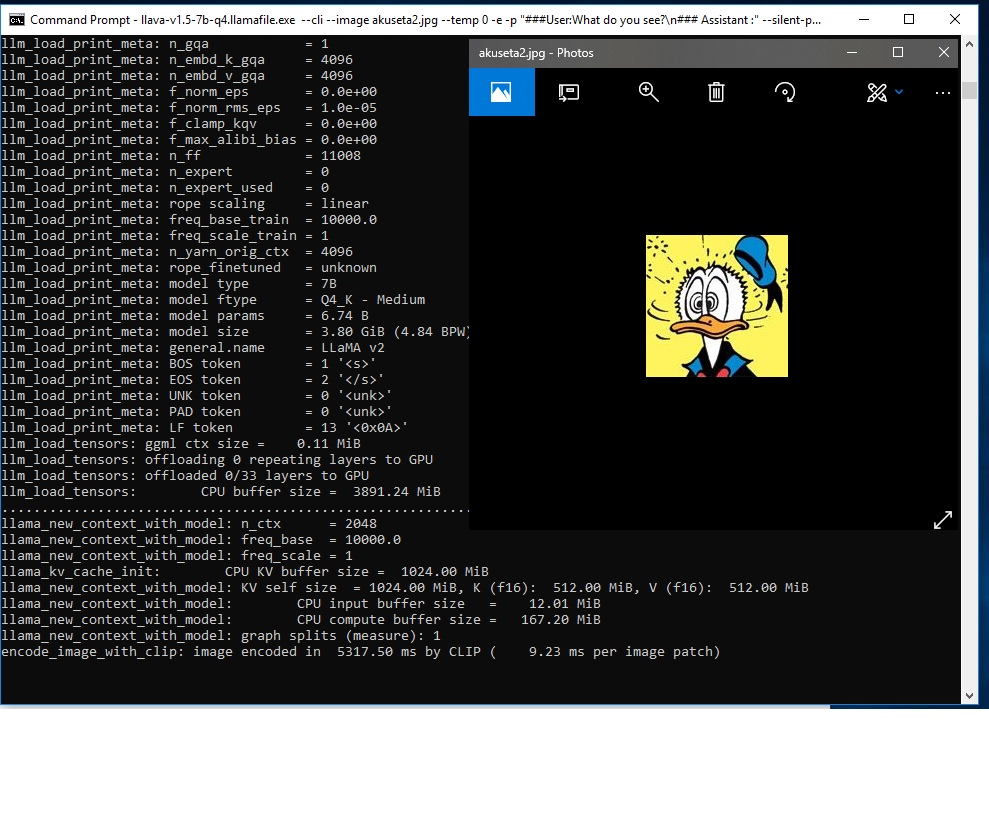The height and width of the screenshot is (828, 989).
Task: Click the fullscreen expand arrow in Photos
Action: point(943,520)
